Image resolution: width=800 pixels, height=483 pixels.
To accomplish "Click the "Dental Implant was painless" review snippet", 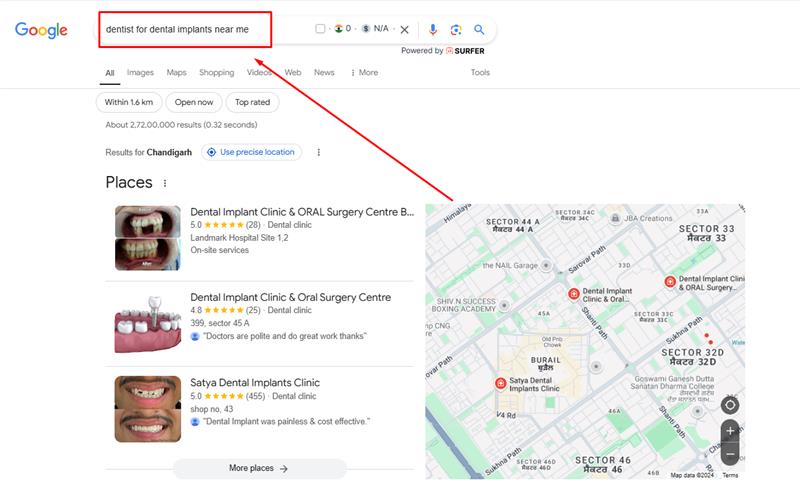I will [286, 422].
